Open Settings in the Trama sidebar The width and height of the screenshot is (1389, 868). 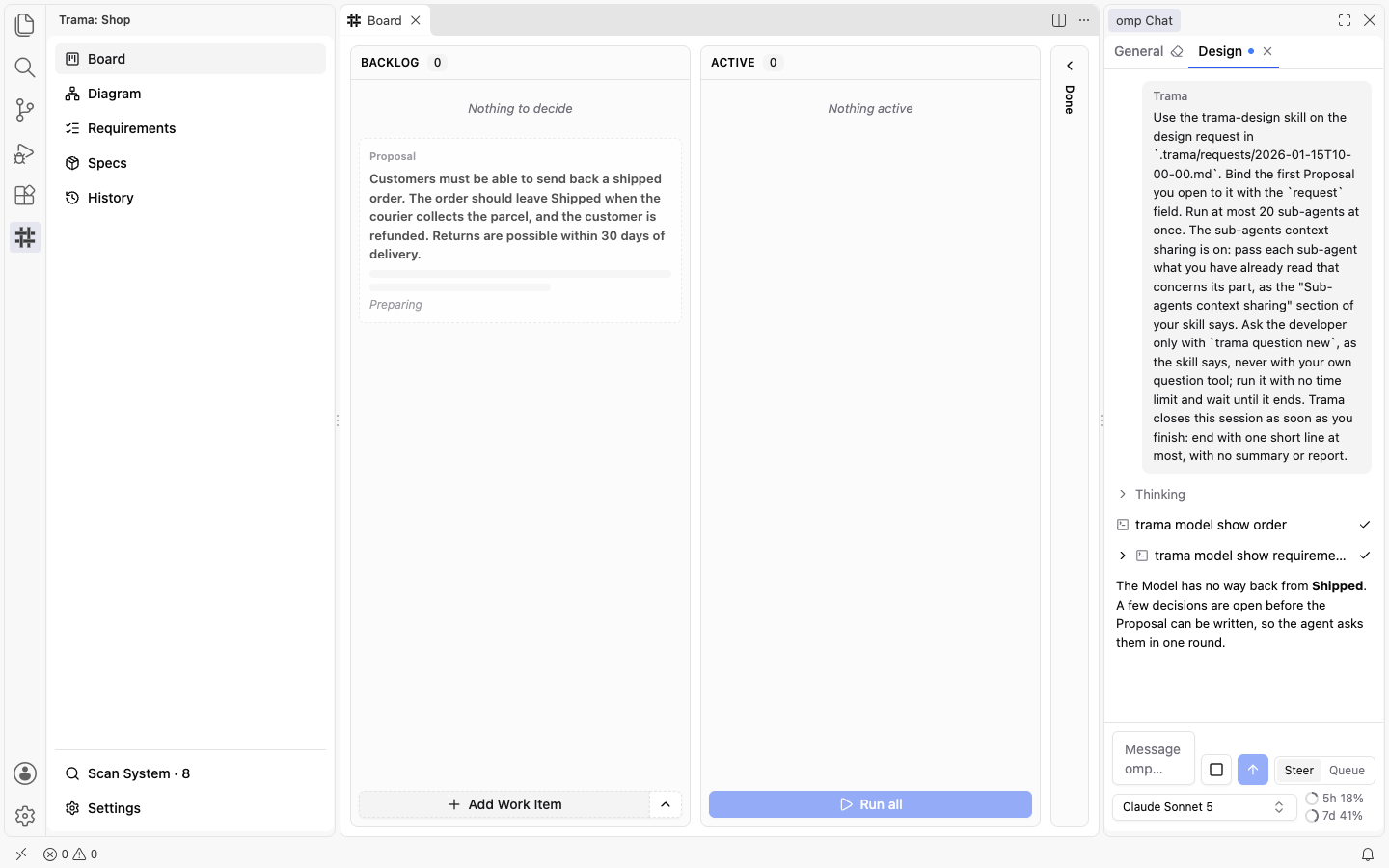pos(191,808)
